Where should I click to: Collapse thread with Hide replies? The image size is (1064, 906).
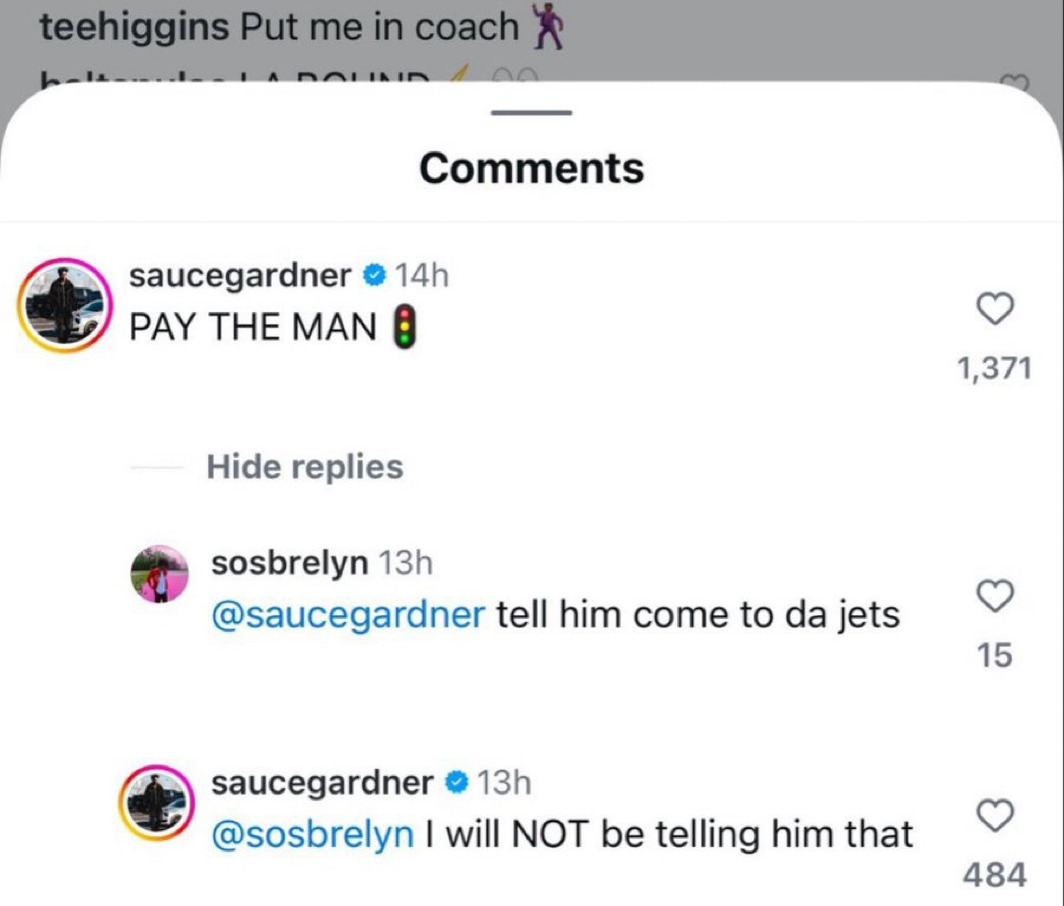pos(305,467)
